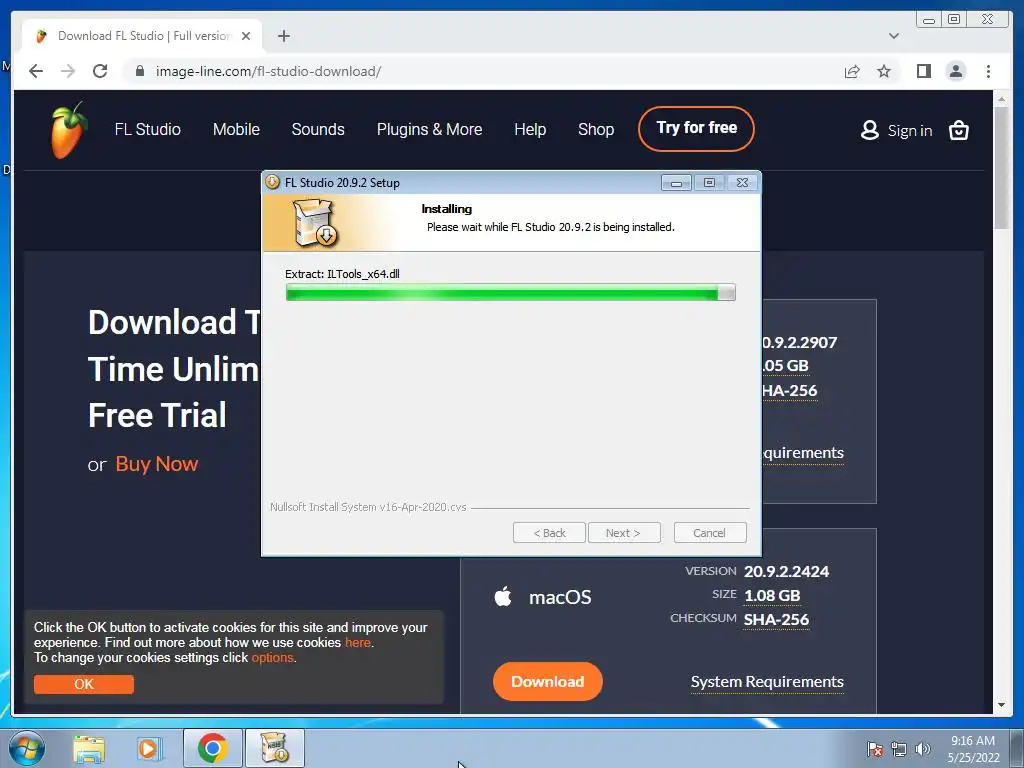Image resolution: width=1024 pixels, height=768 pixels.
Task: Open the Help nav menu
Action: pos(530,129)
